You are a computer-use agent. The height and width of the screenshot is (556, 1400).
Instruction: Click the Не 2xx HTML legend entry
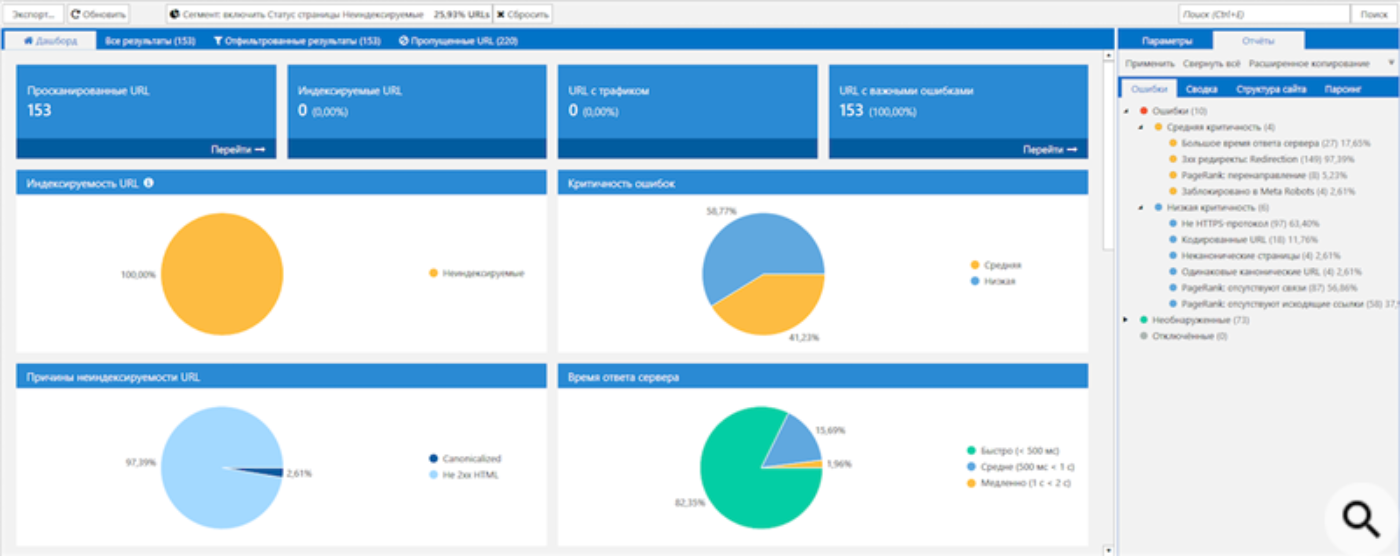(463, 475)
